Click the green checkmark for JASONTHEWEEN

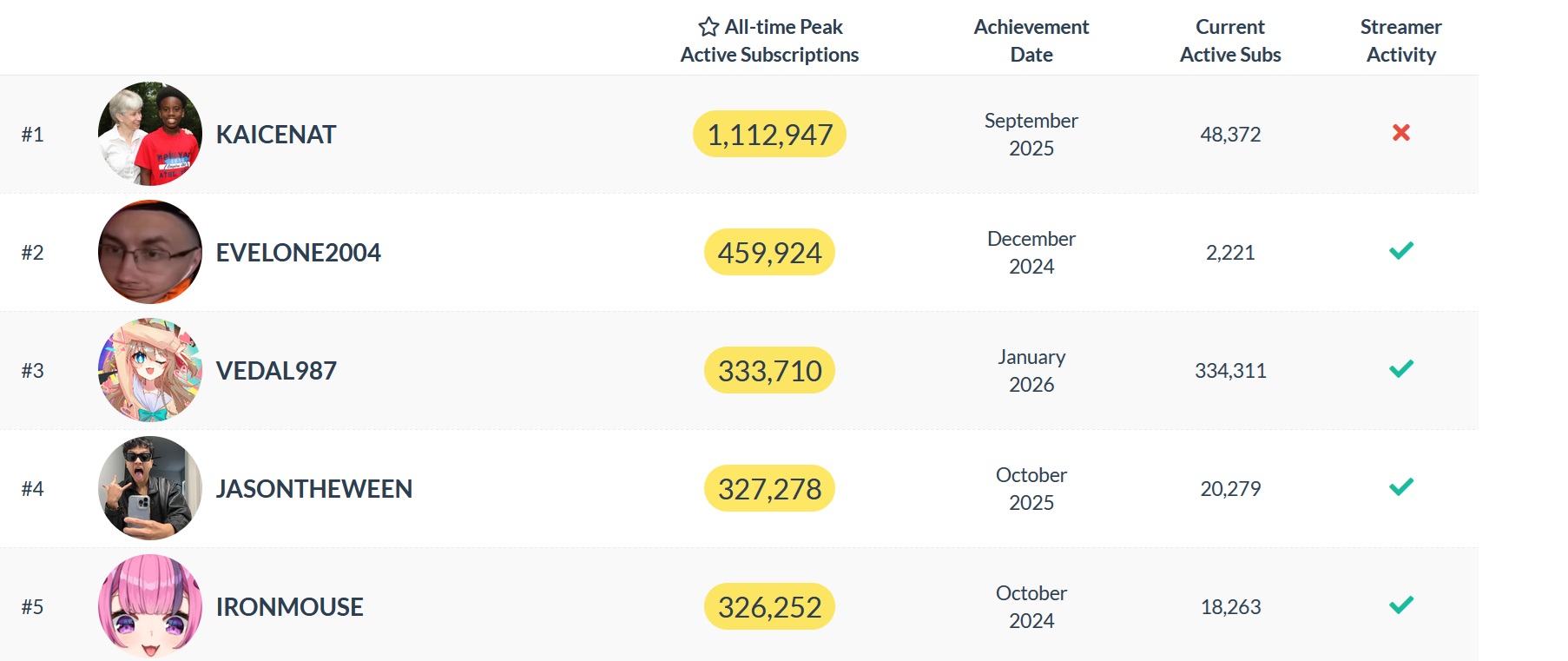(x=1400, y=486)
